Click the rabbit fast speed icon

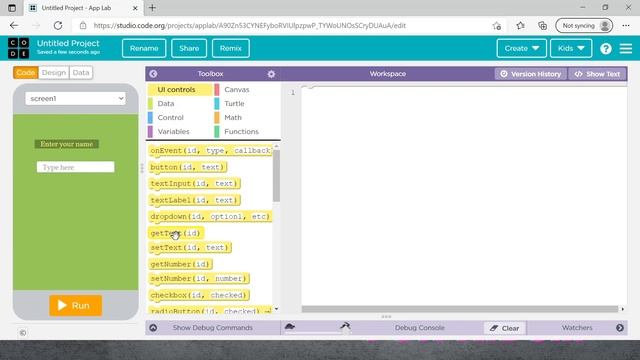pos(345,325)
